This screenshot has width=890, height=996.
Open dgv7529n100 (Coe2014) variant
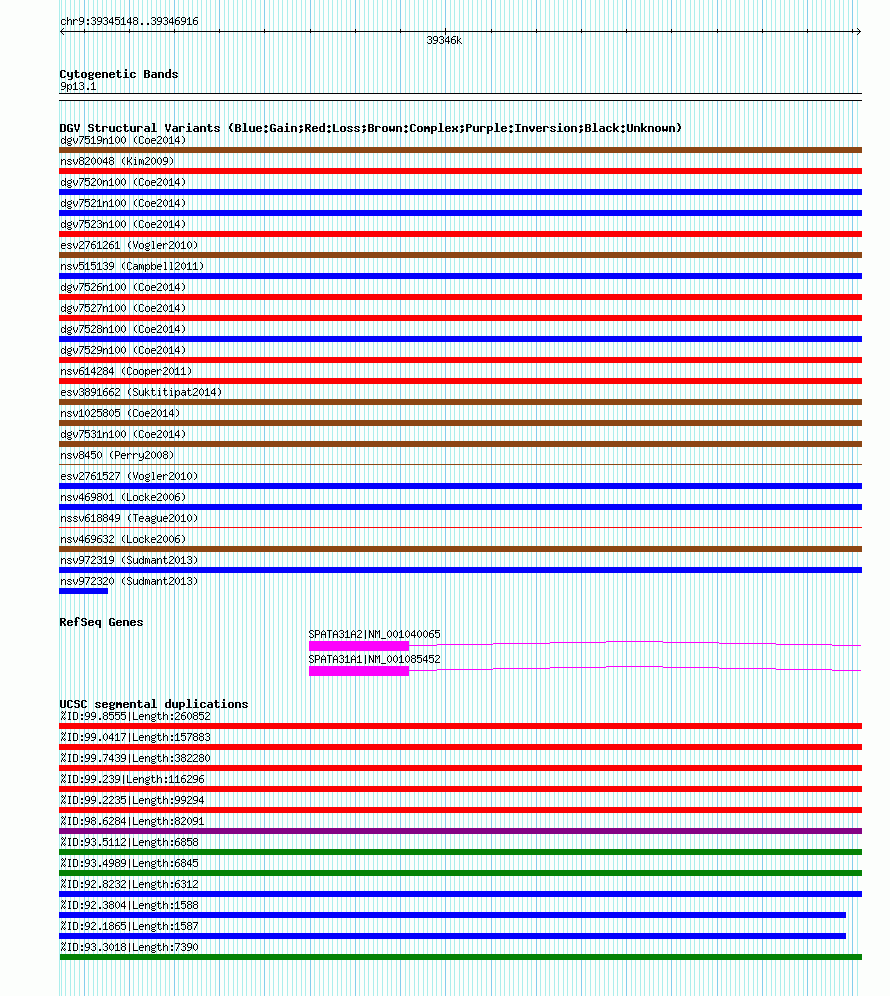tap(123, 350)
